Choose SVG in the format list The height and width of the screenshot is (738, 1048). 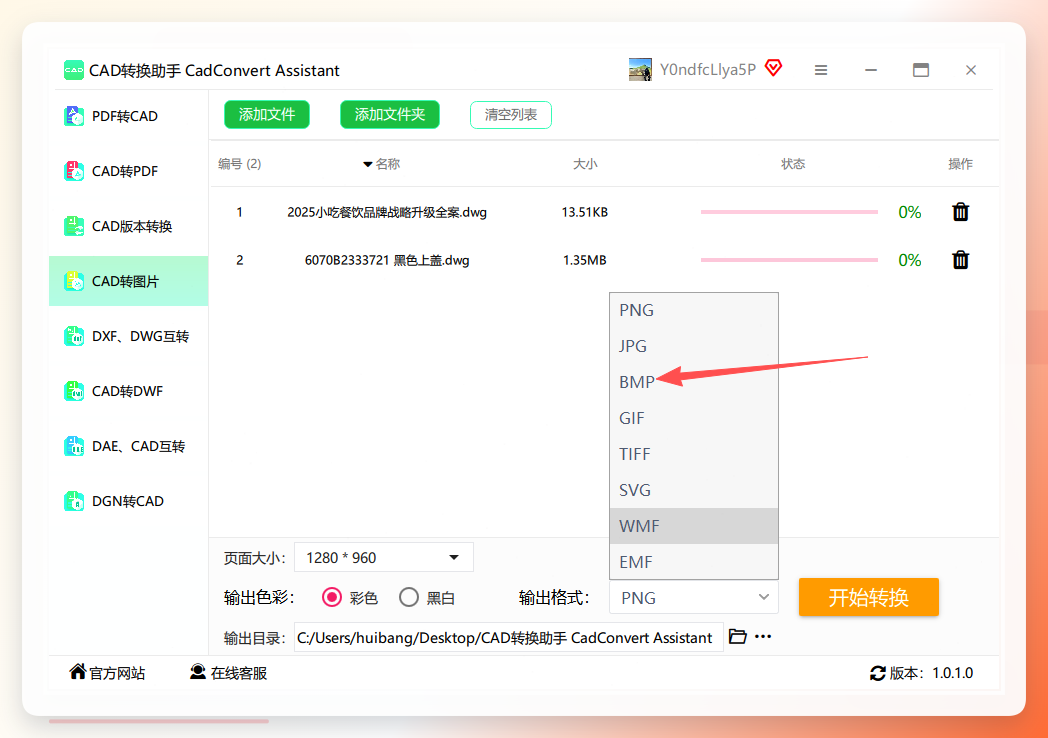coord(694,491)
